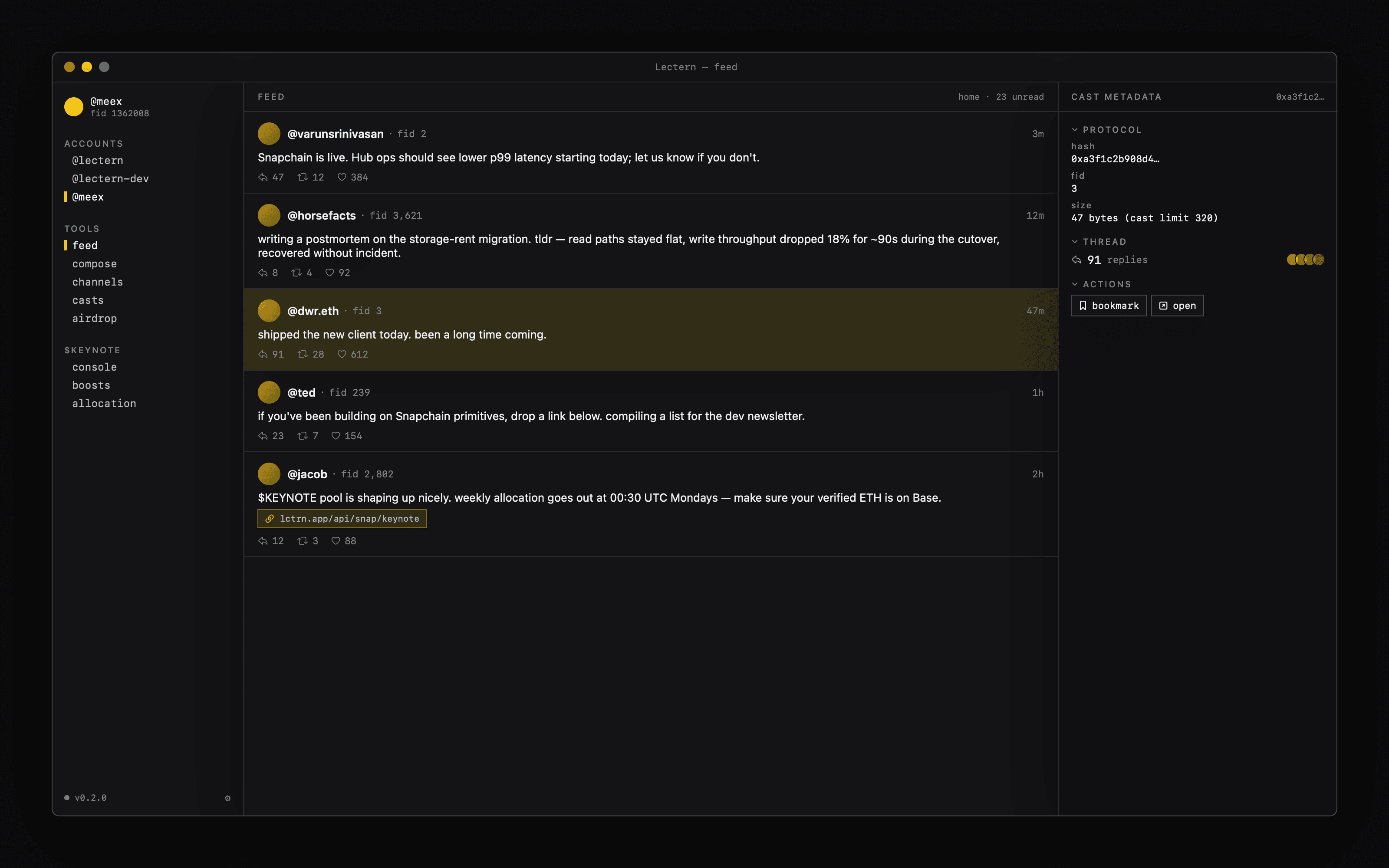Click reply icon on @varunsrinivasan cast
Image resolution: width=1389 pixels, height=868 pixels.
pos(263,177)
